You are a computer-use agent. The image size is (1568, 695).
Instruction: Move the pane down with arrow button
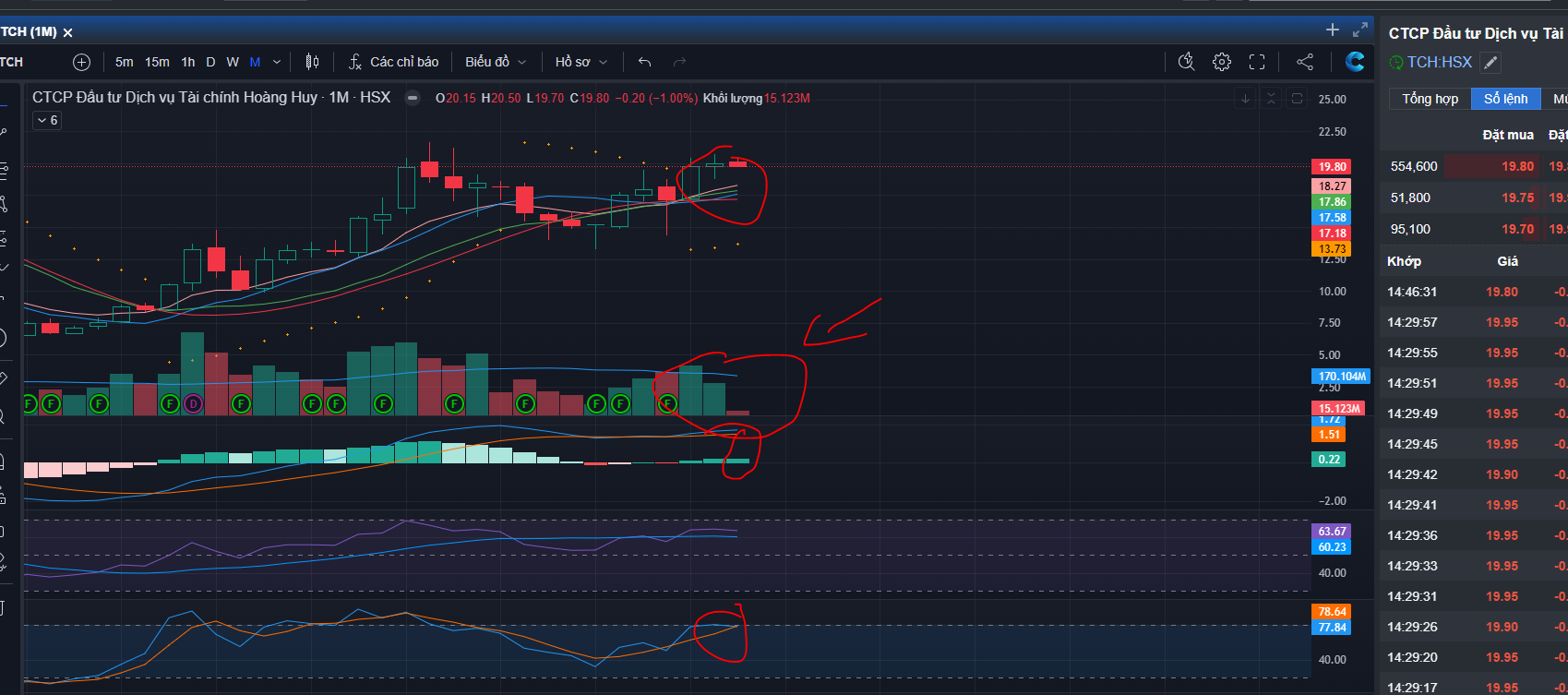click(x=1245, y=98)
